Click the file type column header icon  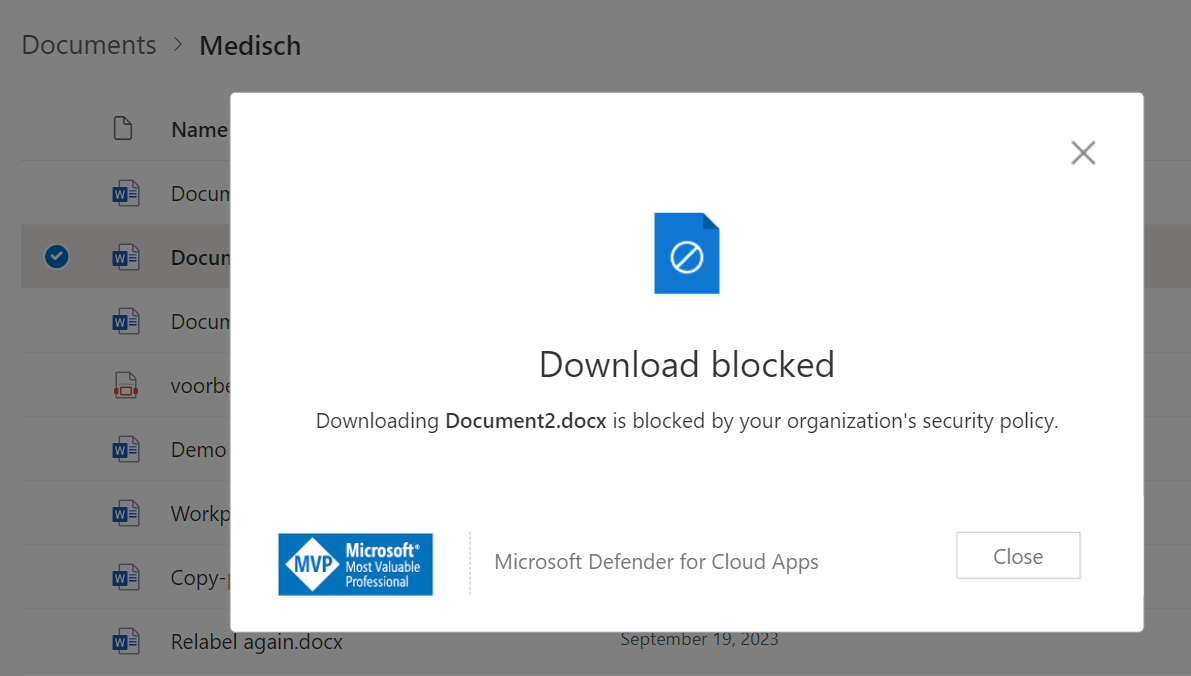123,129
